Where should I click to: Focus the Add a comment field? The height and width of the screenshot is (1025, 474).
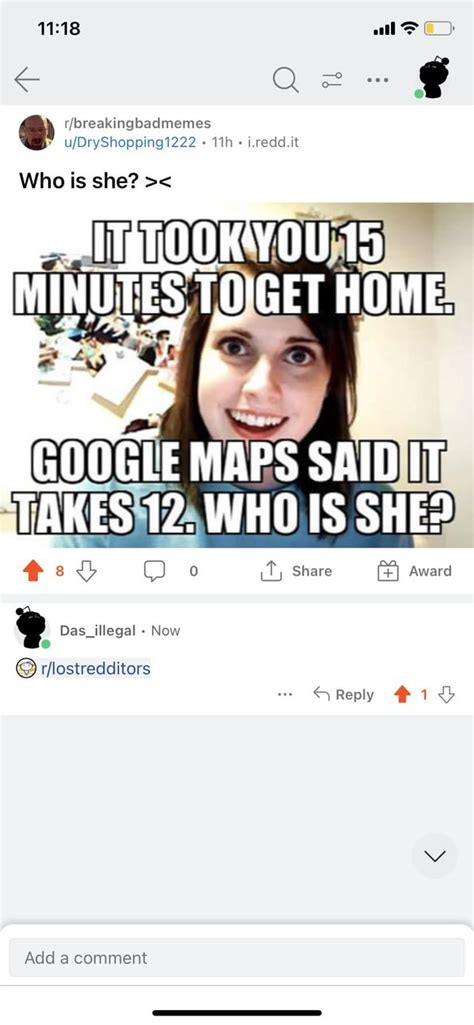237,958
